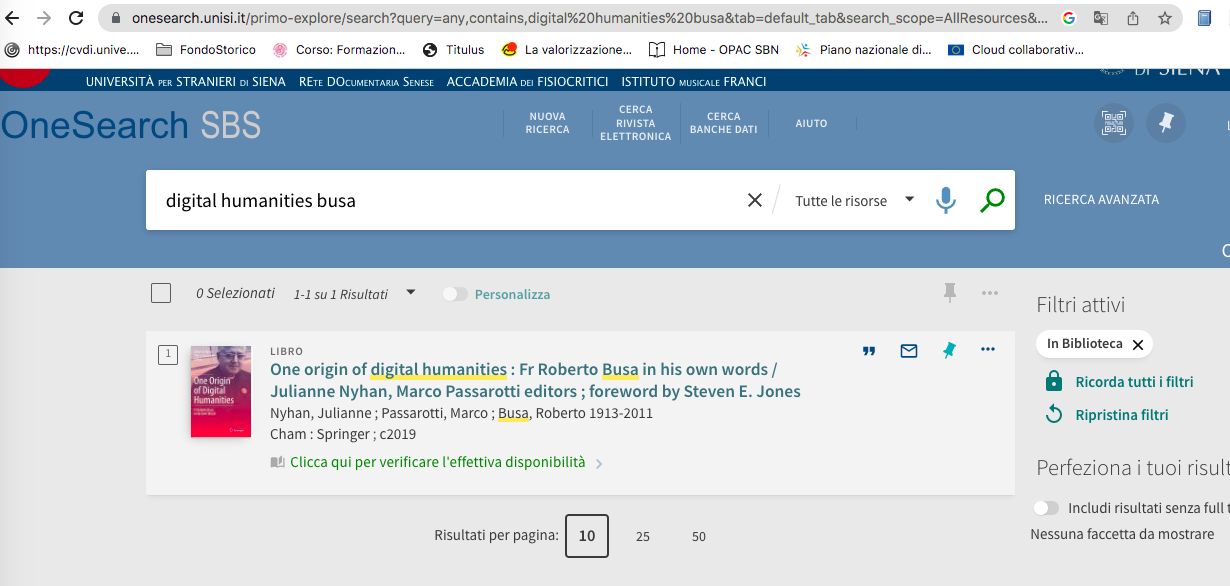Open Cerca Rivista Elettronica menu item
Screen dimensions: 1230x586
point(636,123)
